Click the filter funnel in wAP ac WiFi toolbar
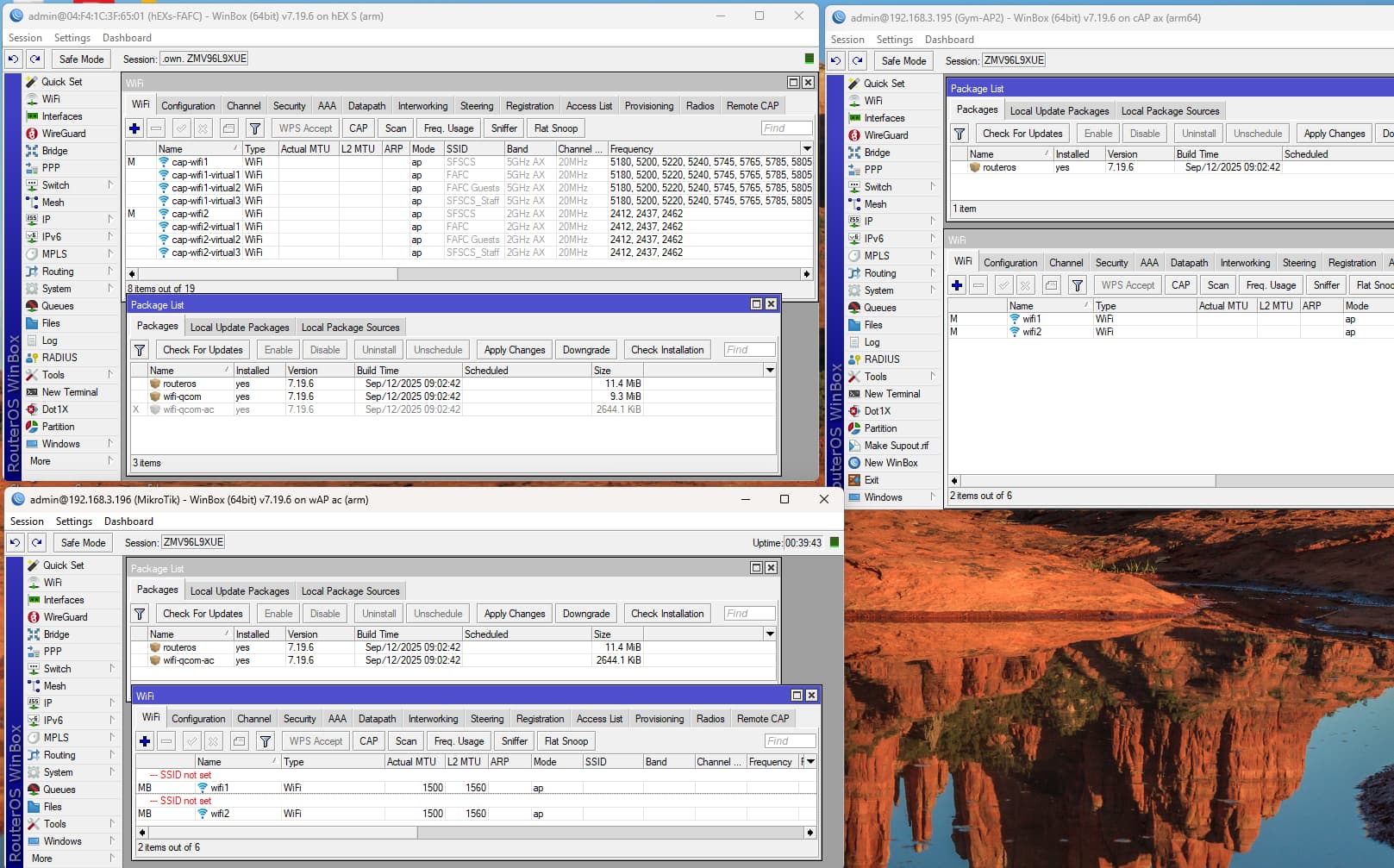This screenshot has height=868, width=1394. (x=266, y=741)
